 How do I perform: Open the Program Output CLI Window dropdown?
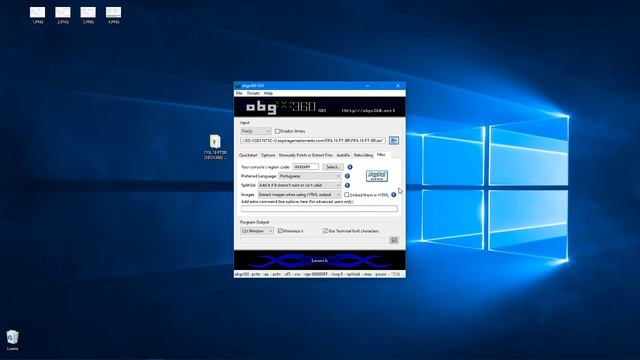coord(257,231)
